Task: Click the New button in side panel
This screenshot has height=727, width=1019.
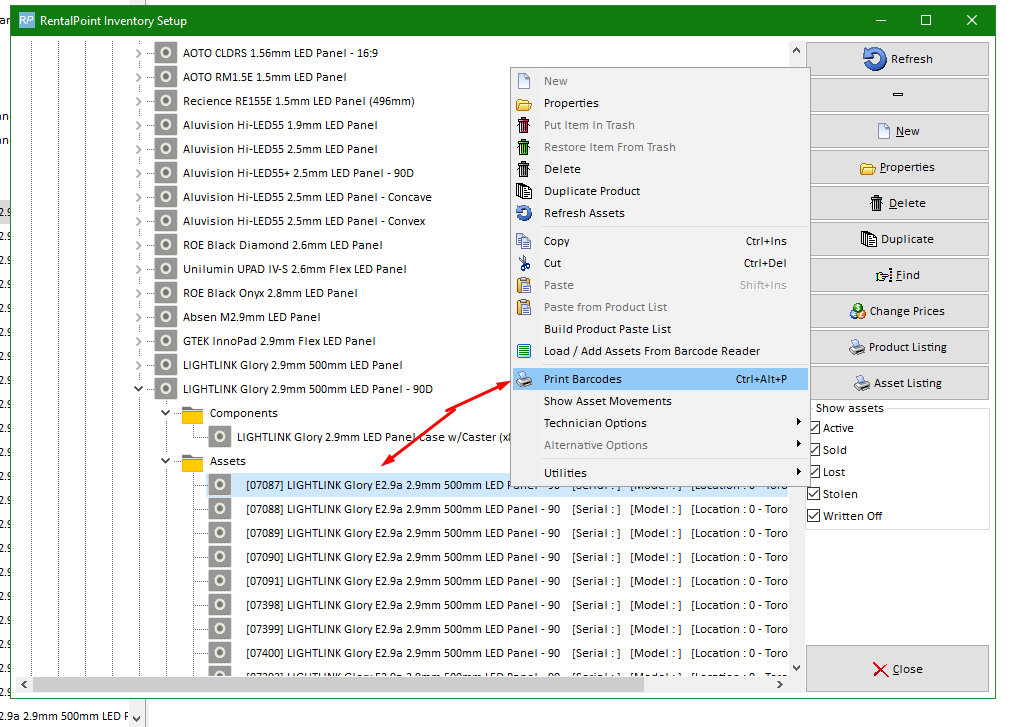Action: click(x=897, y=131)
